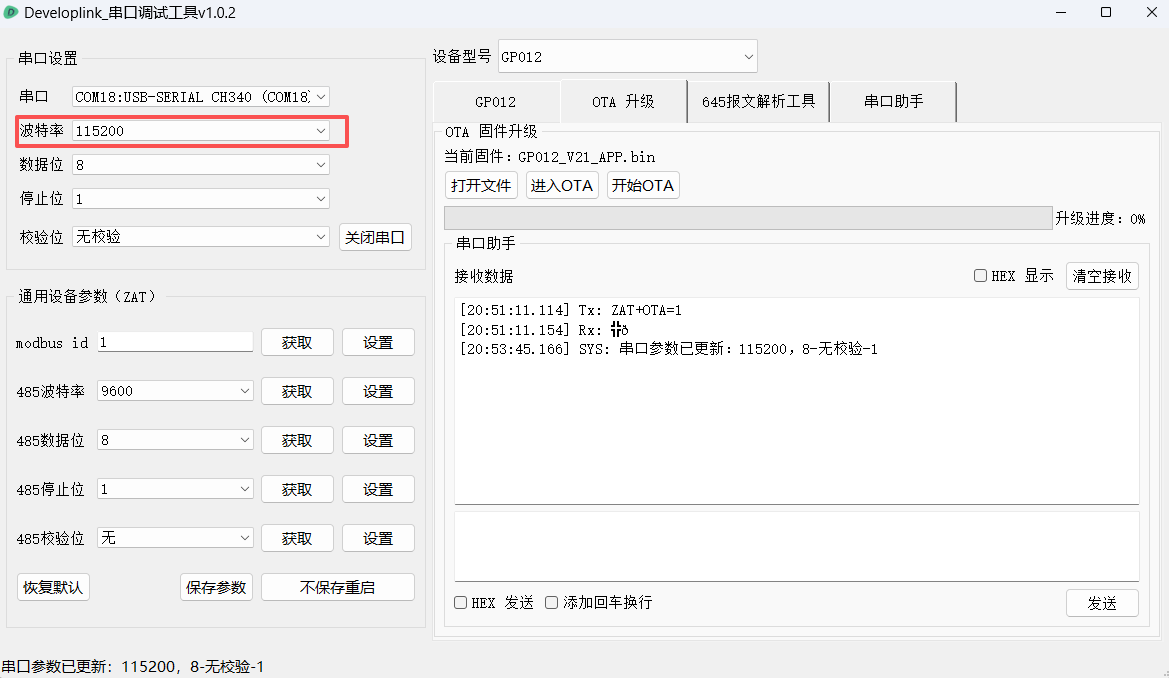Enable the HEX 显示 checkbox
1169x678 pixels.
coord(1013,276)
